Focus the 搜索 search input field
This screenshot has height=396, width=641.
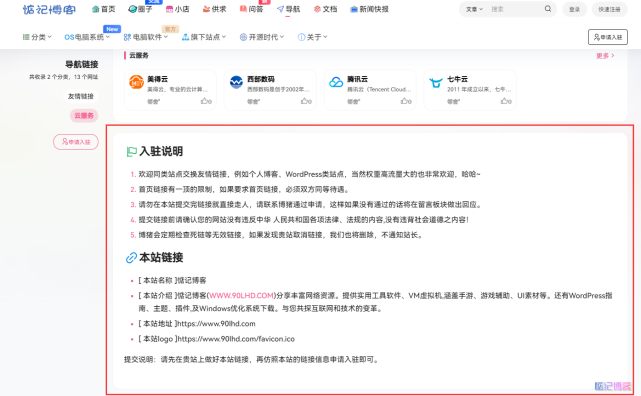pyautogui.click(x=515, y=9)
